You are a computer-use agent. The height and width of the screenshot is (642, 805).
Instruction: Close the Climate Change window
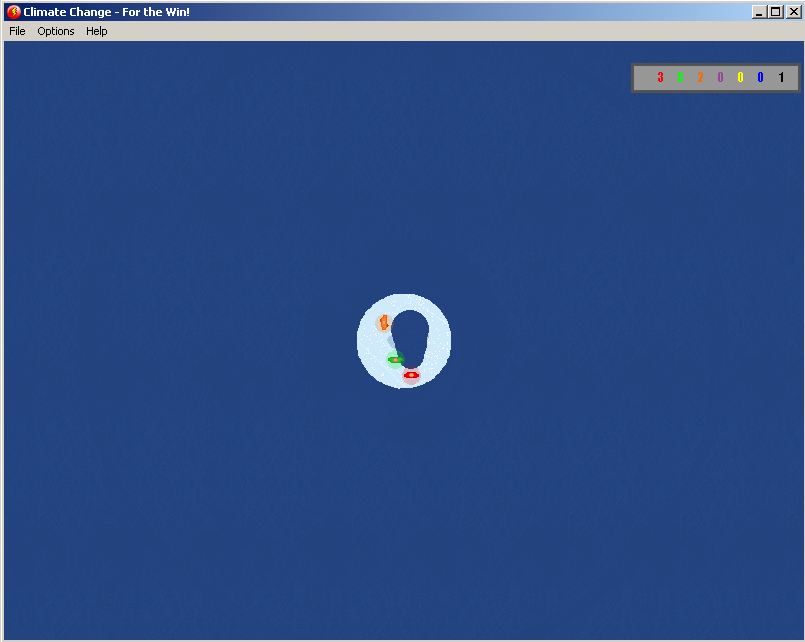coord(794,12)
